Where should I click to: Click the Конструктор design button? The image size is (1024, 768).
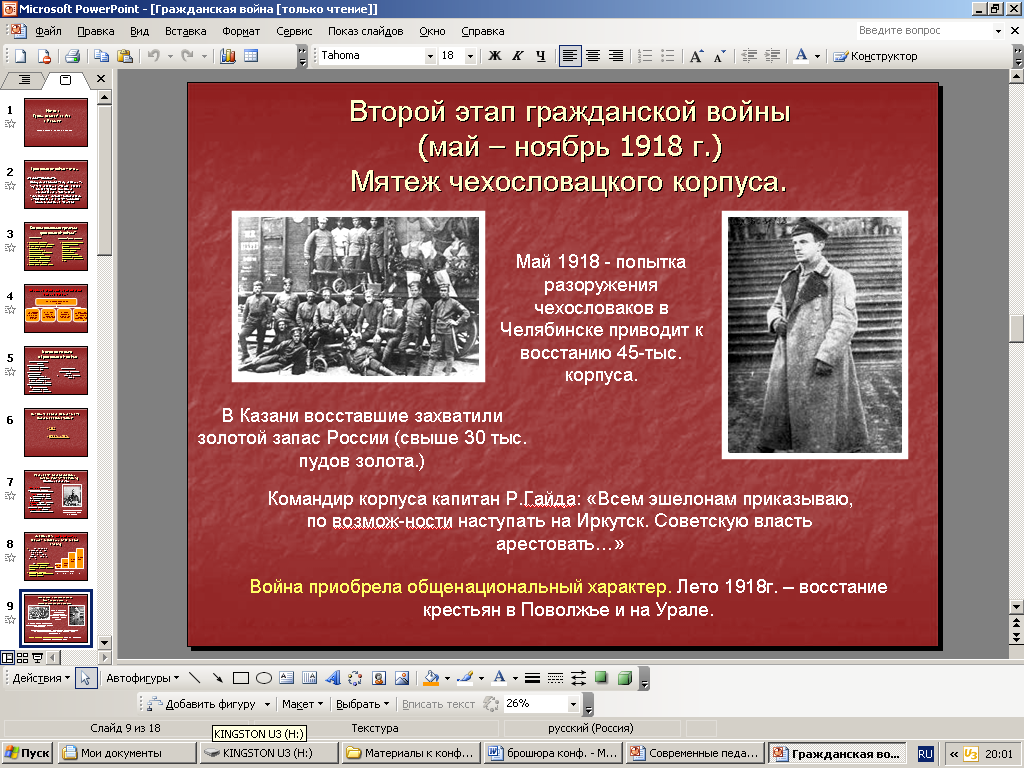[x=876, y=56]
